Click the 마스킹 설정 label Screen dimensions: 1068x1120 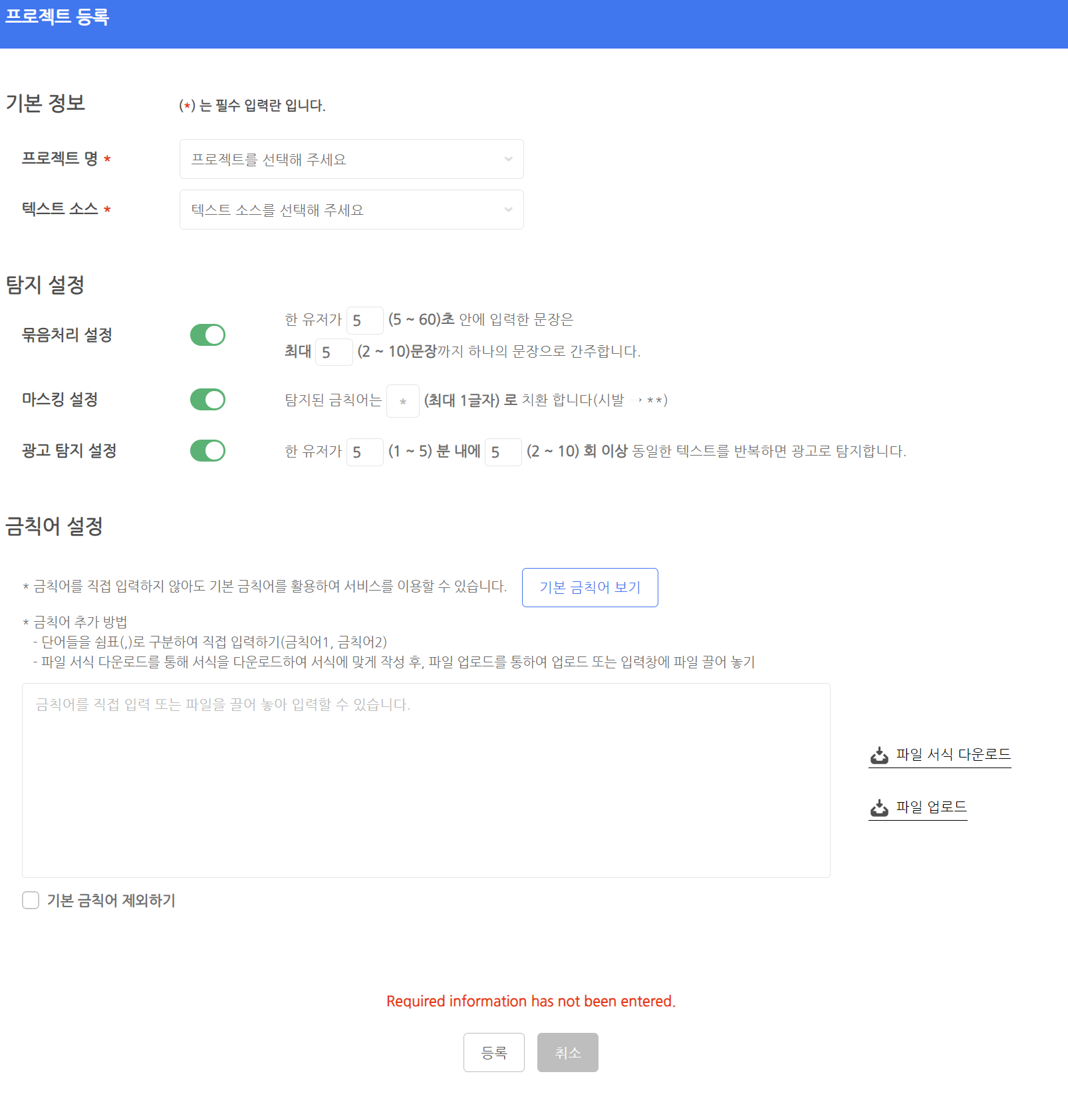60,399
